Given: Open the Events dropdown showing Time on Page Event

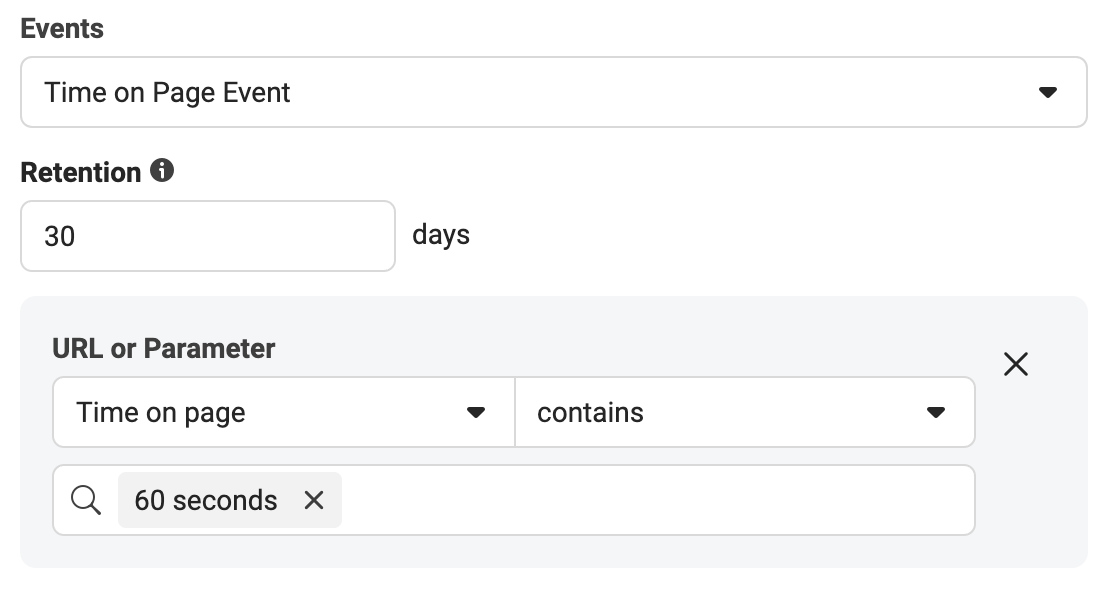Looking at the screenshot, I should 554,92.
